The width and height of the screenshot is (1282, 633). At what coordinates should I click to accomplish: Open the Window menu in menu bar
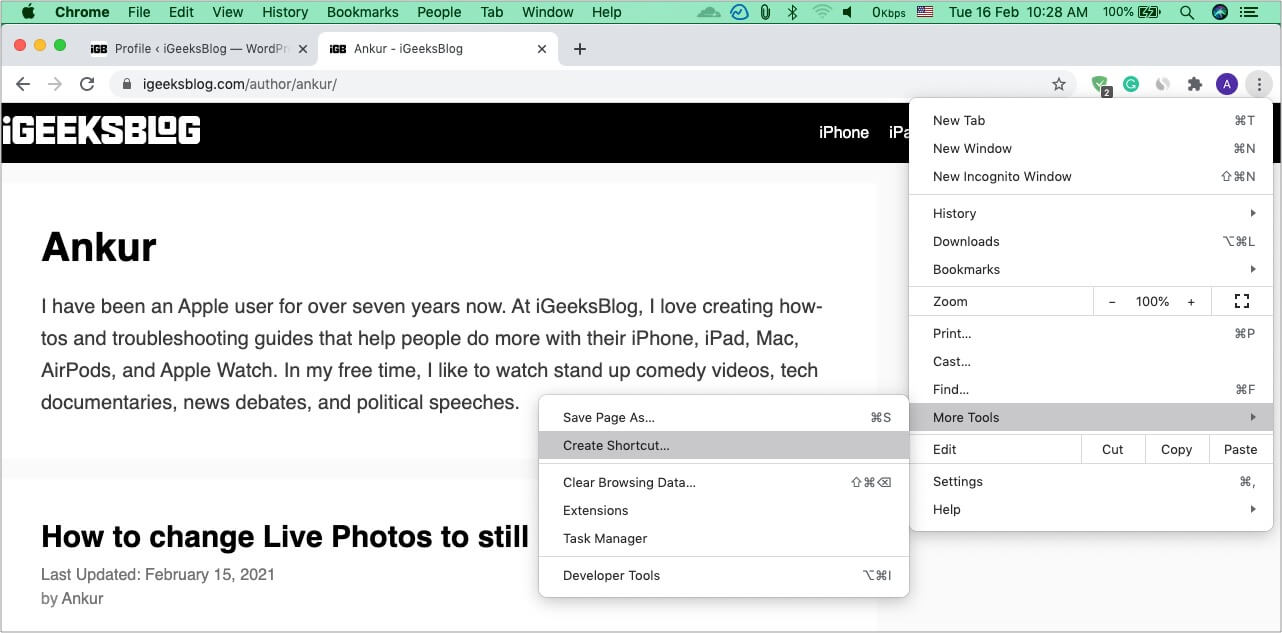coord(548,12)
